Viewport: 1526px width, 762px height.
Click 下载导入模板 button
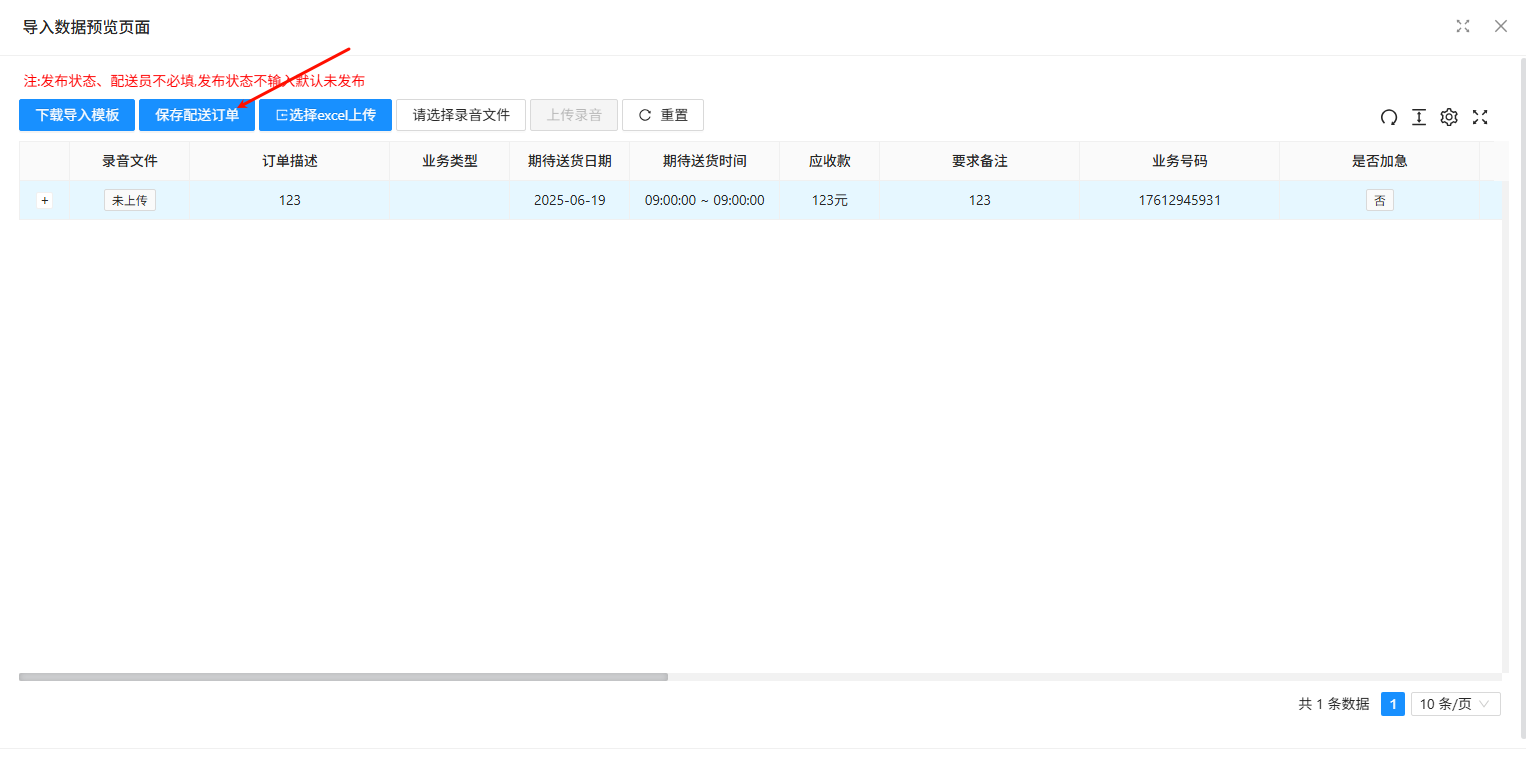pyautogui.click(x=77, y=115)
